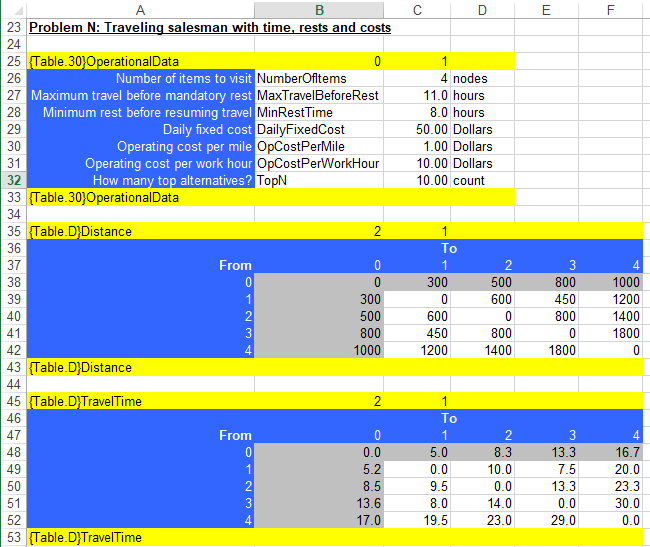Click travel time cell showing 19.5
This screenshot has height=547, width=650.
(416, 520)
